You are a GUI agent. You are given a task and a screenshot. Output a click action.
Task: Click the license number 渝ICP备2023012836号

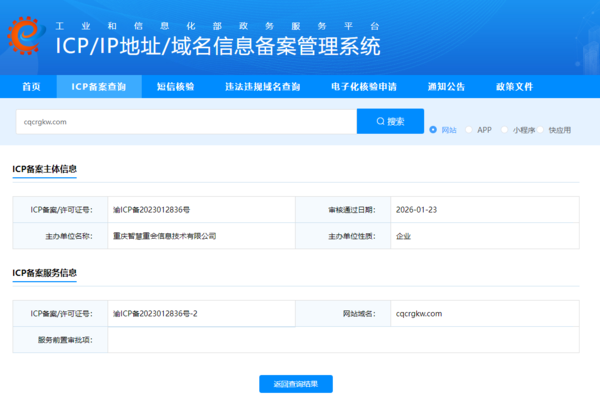pos(151,210)
